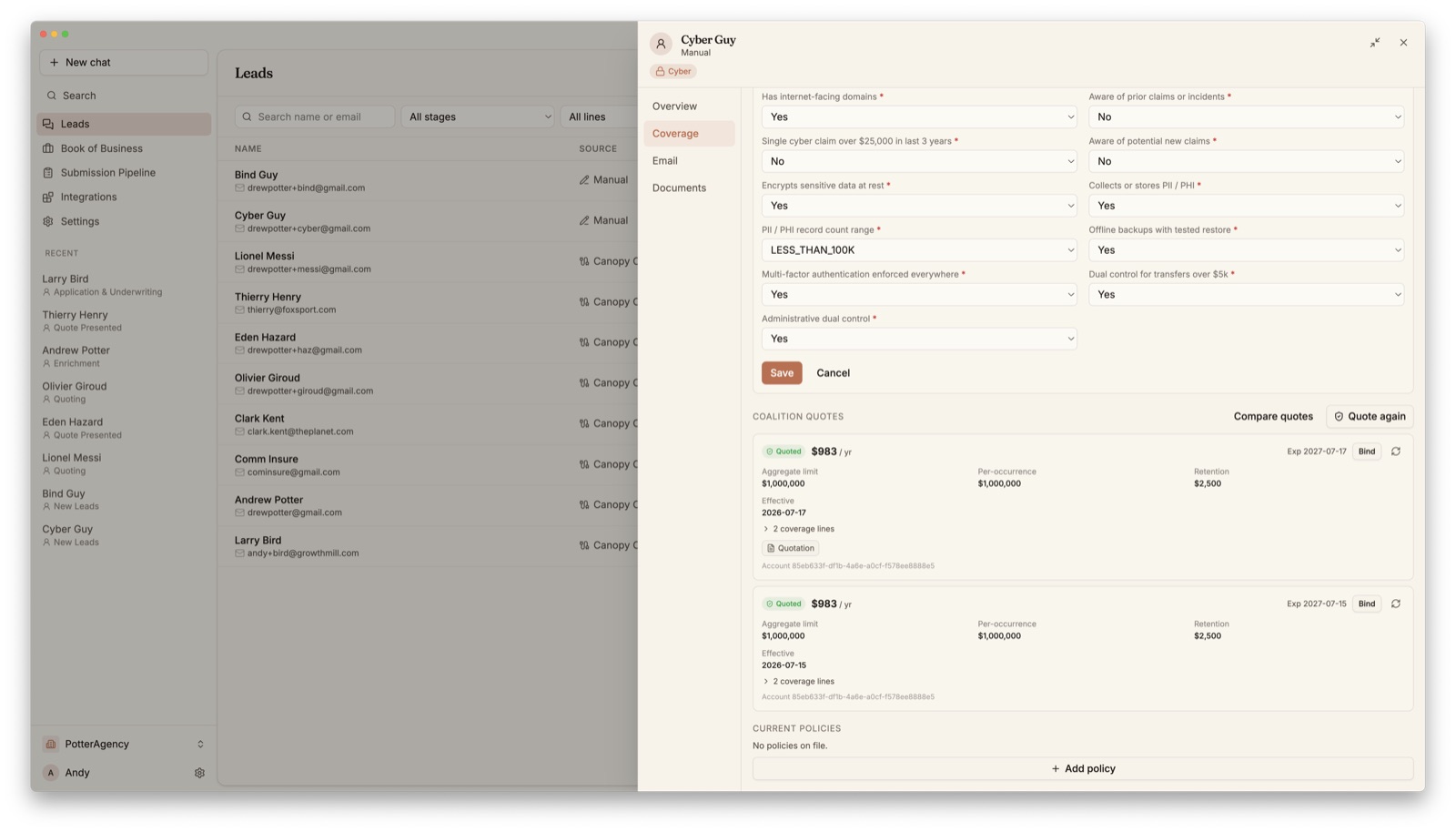The image size is (1456, 832).
Task: Click the magnifier icon in leads search field
Action: [x=247, y=117]
